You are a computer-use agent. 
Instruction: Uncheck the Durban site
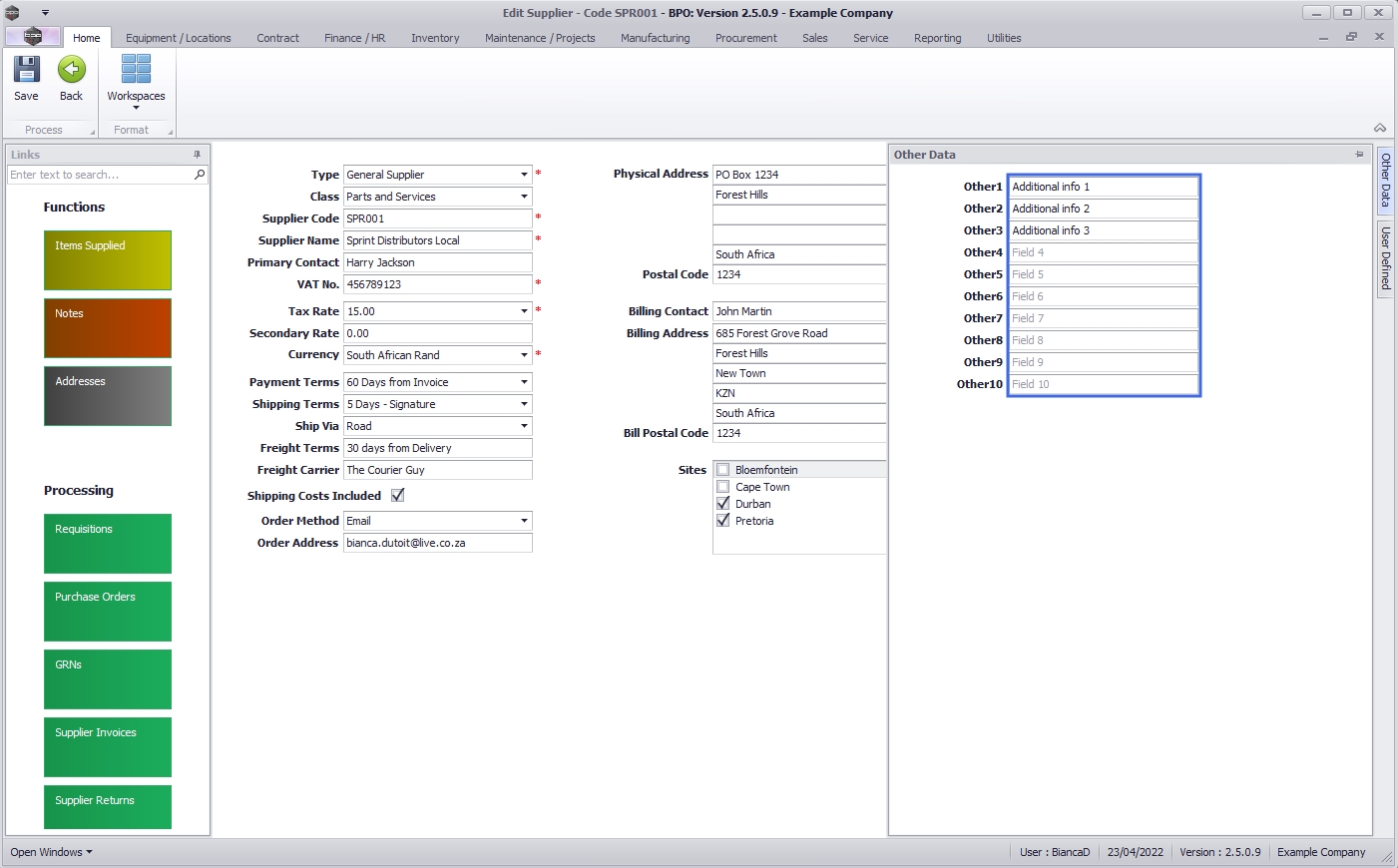coord(723,504)
